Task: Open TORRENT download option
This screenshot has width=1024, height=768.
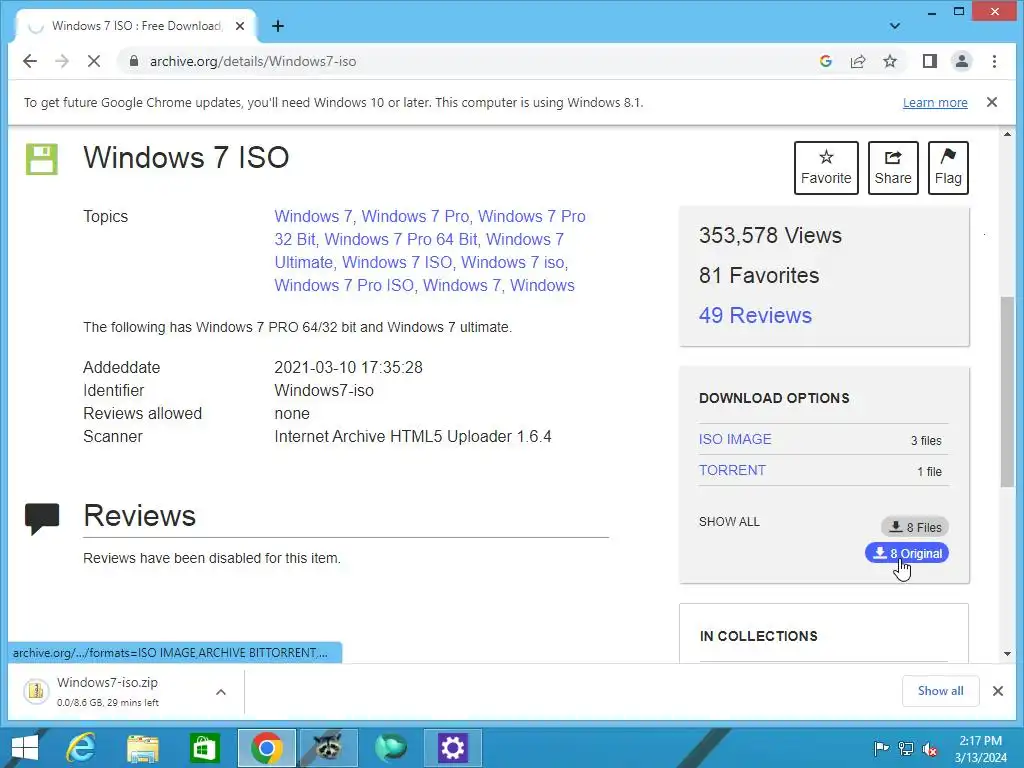Action: click(x=732, y=470)
